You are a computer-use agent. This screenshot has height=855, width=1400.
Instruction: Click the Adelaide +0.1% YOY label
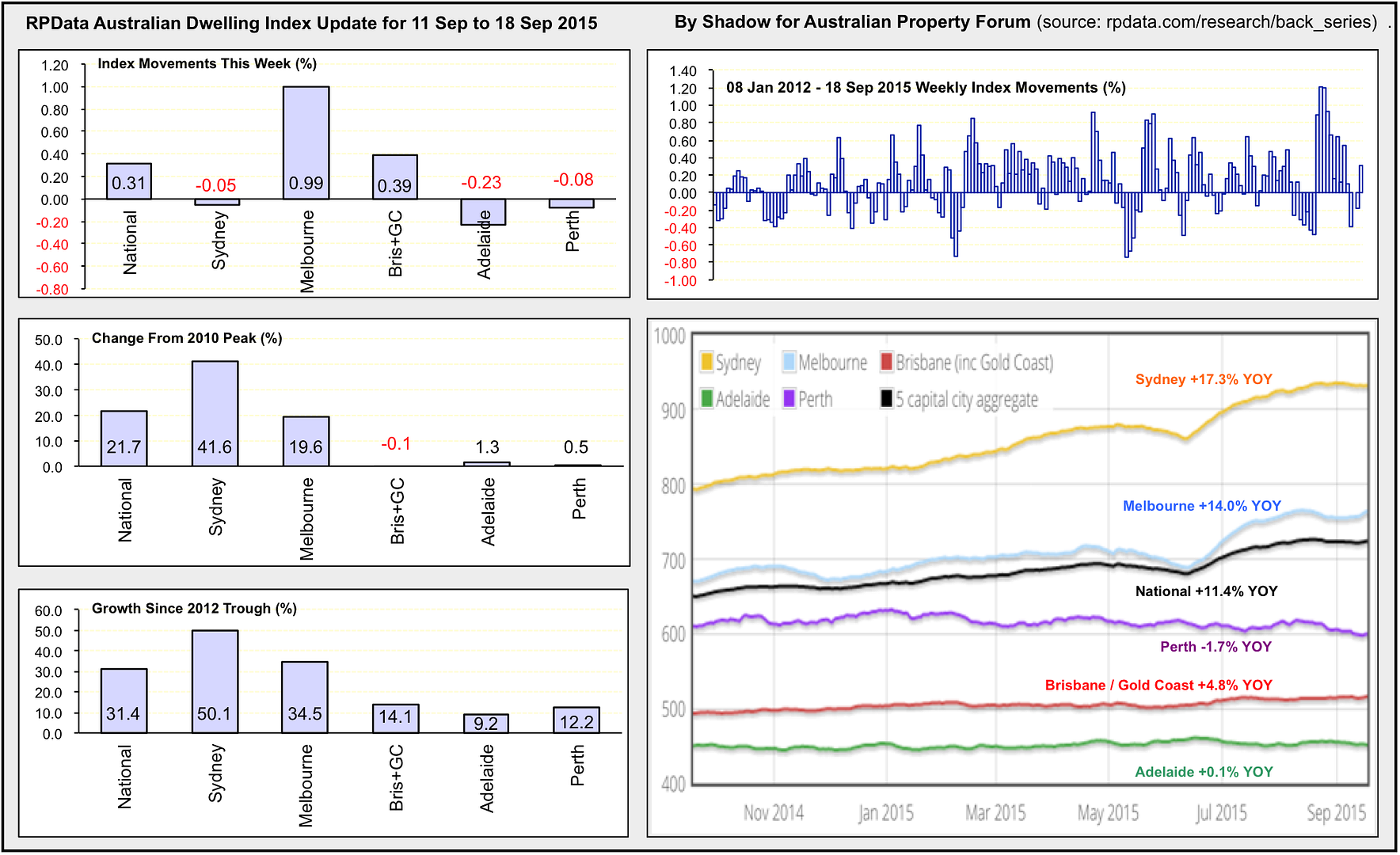[1204, 772]
